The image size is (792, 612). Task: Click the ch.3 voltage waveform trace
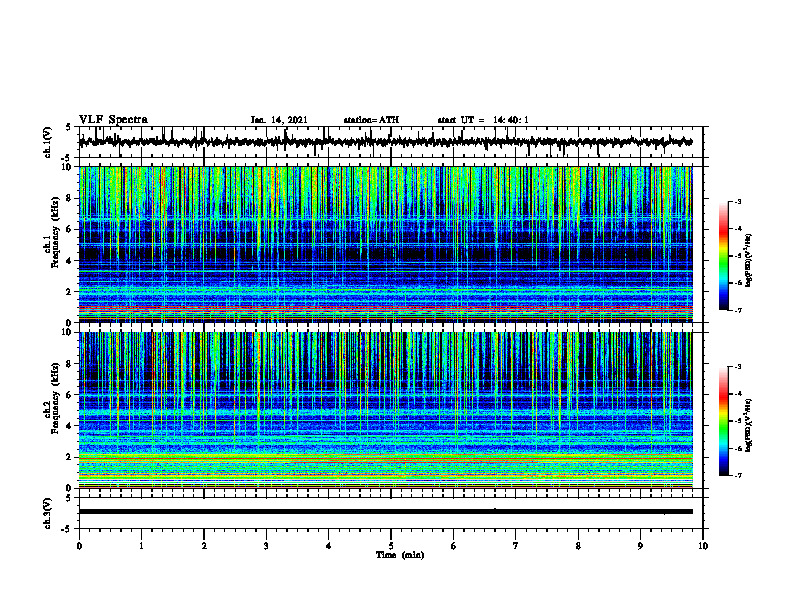click(x=385, y=512)
